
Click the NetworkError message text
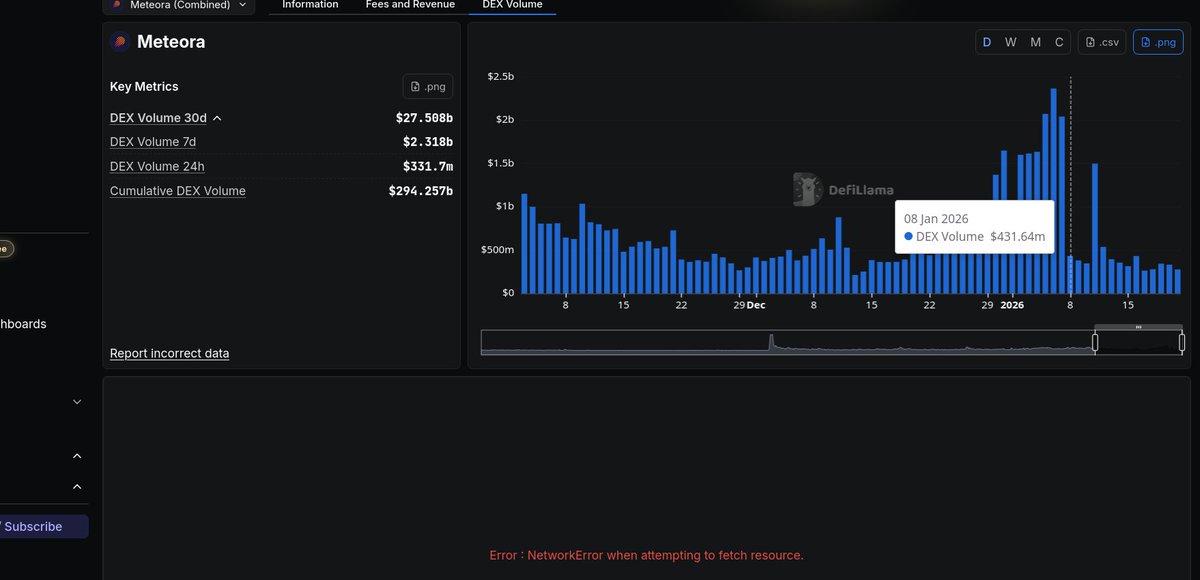pos(646,555)
